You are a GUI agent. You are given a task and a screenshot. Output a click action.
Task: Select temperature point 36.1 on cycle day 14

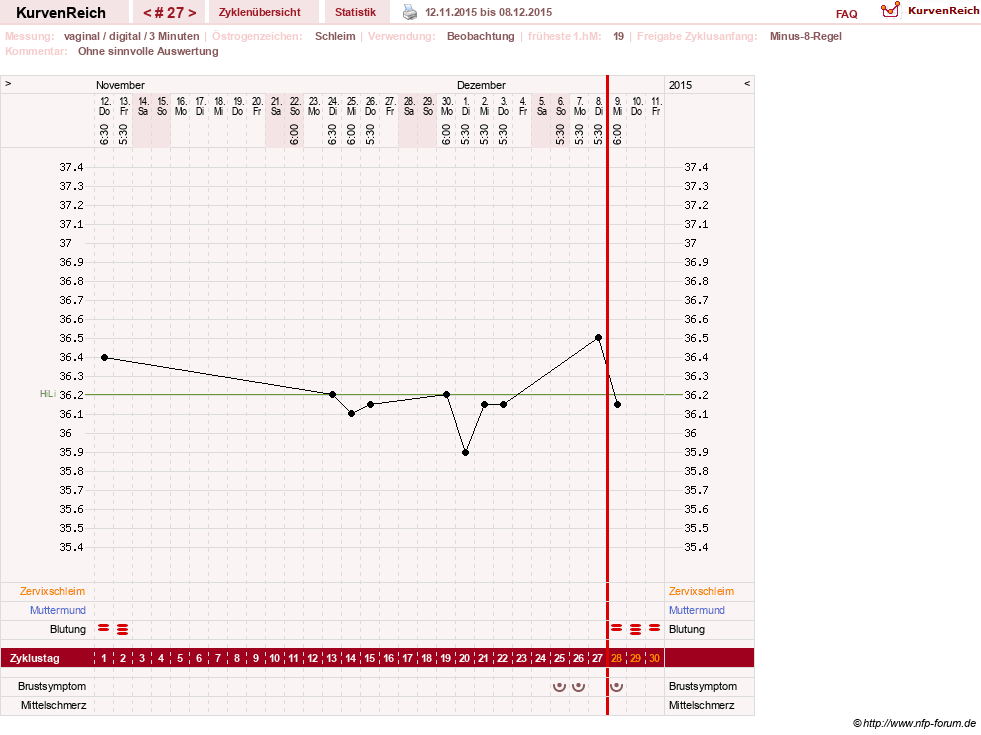pyautogui.click(x=352, y=413)
